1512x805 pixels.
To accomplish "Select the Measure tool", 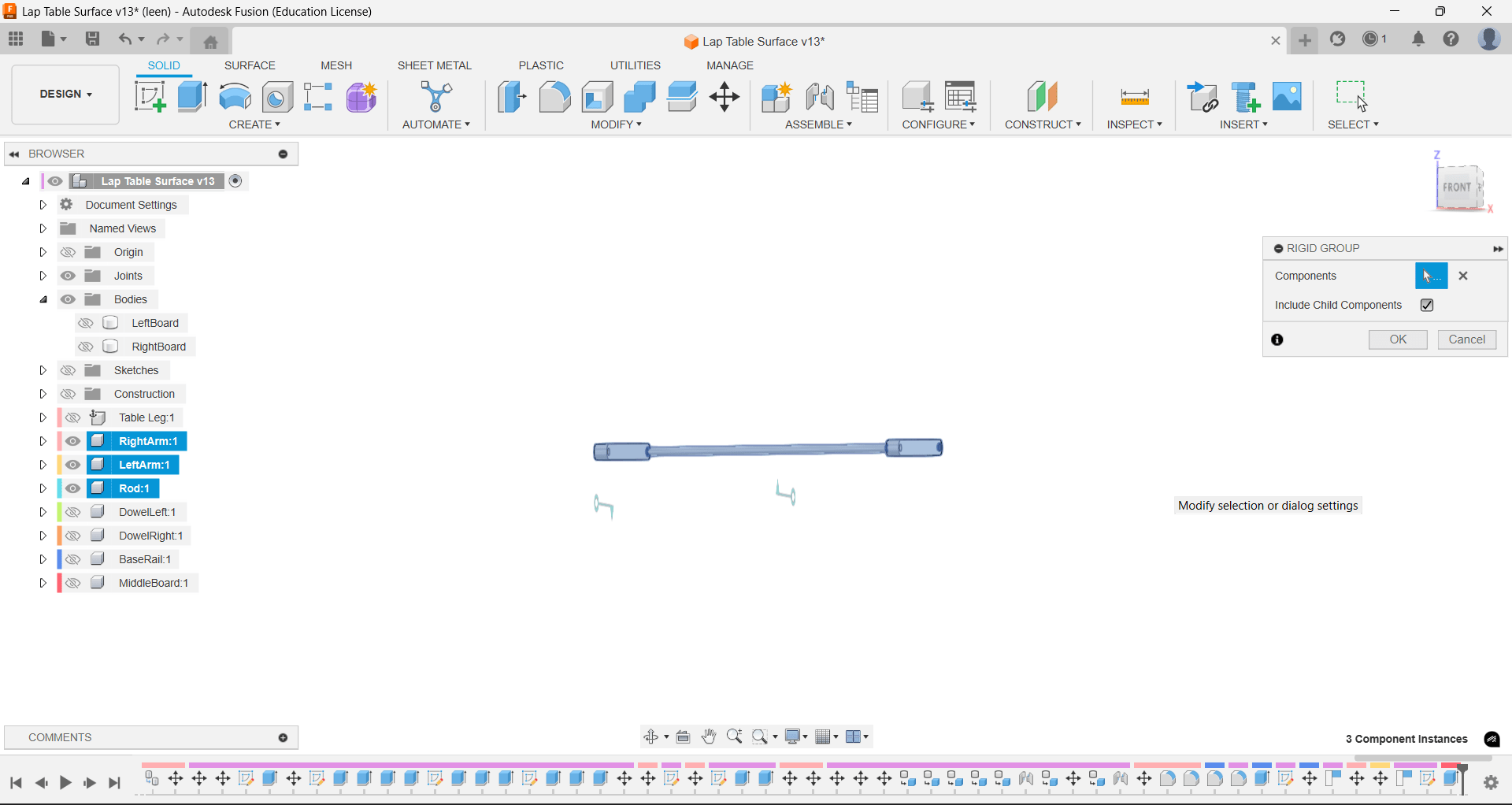I will click(x=1135, y=97).
